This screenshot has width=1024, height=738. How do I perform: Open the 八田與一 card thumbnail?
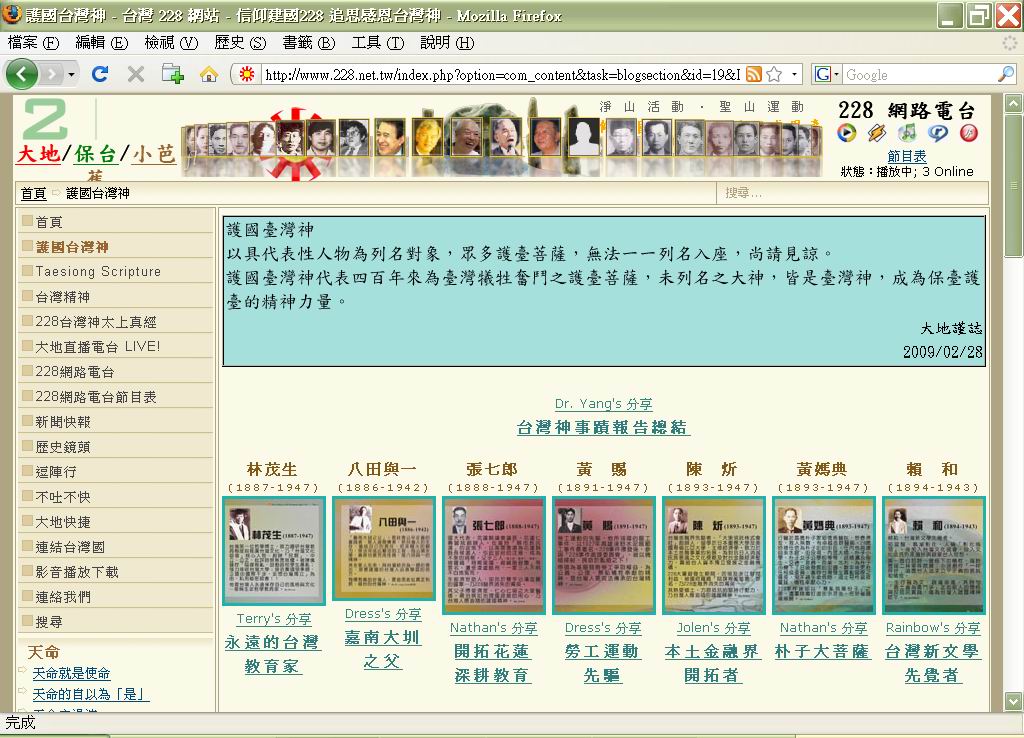(383, 548)
